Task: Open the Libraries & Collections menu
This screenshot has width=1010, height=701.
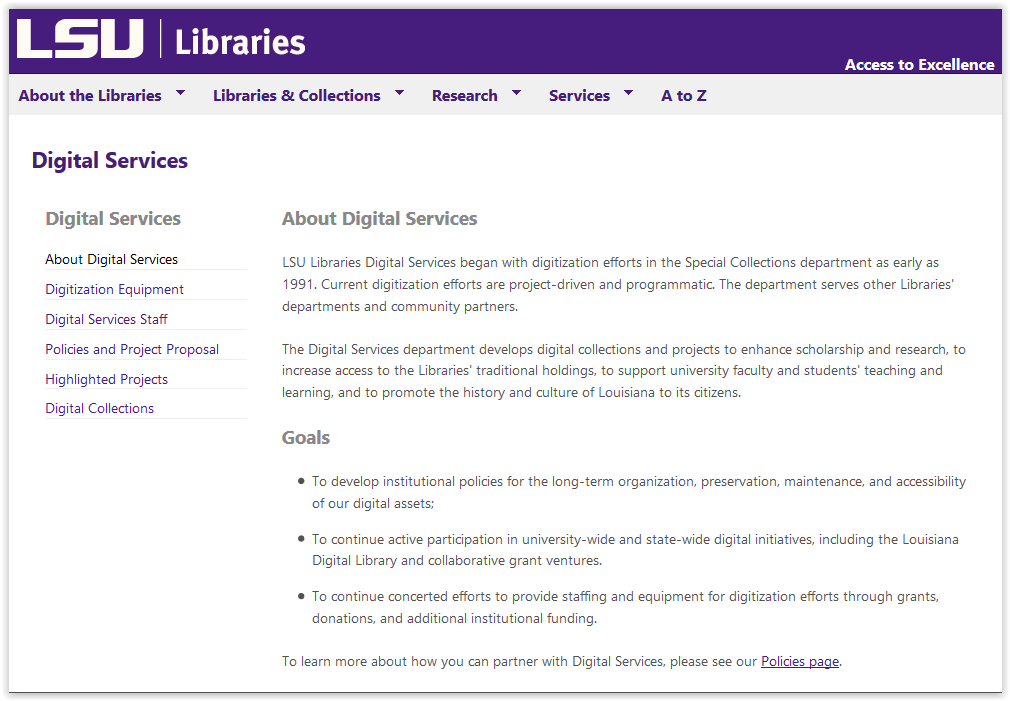Action: 296,95
